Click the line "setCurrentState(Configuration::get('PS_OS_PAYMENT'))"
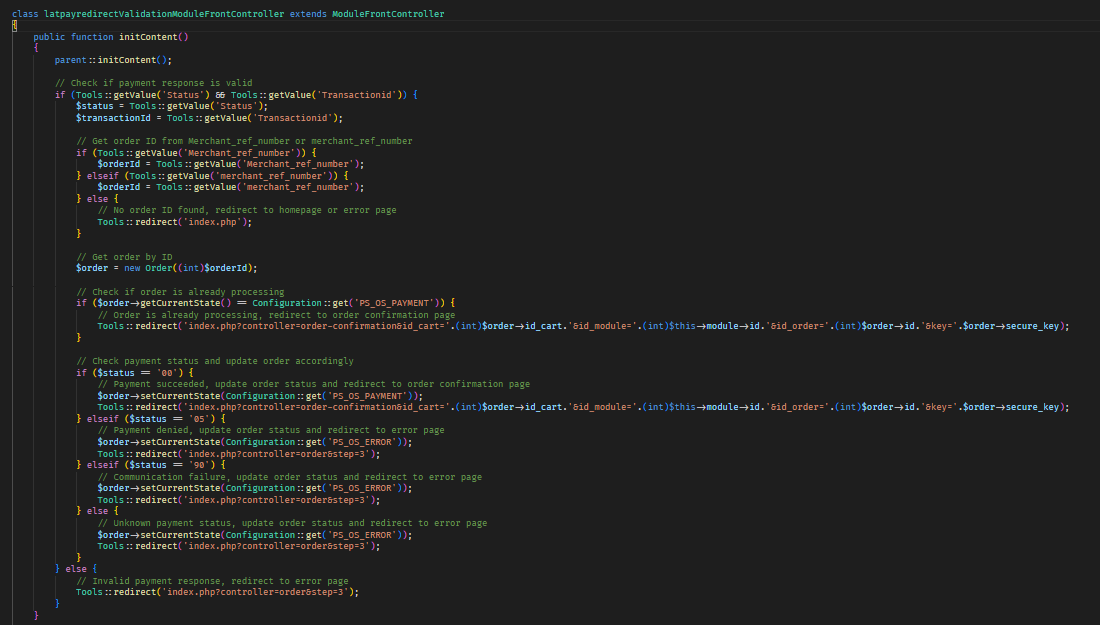Image resolution: width=1100 pixels, height=625 pixels. coord(260,396)
